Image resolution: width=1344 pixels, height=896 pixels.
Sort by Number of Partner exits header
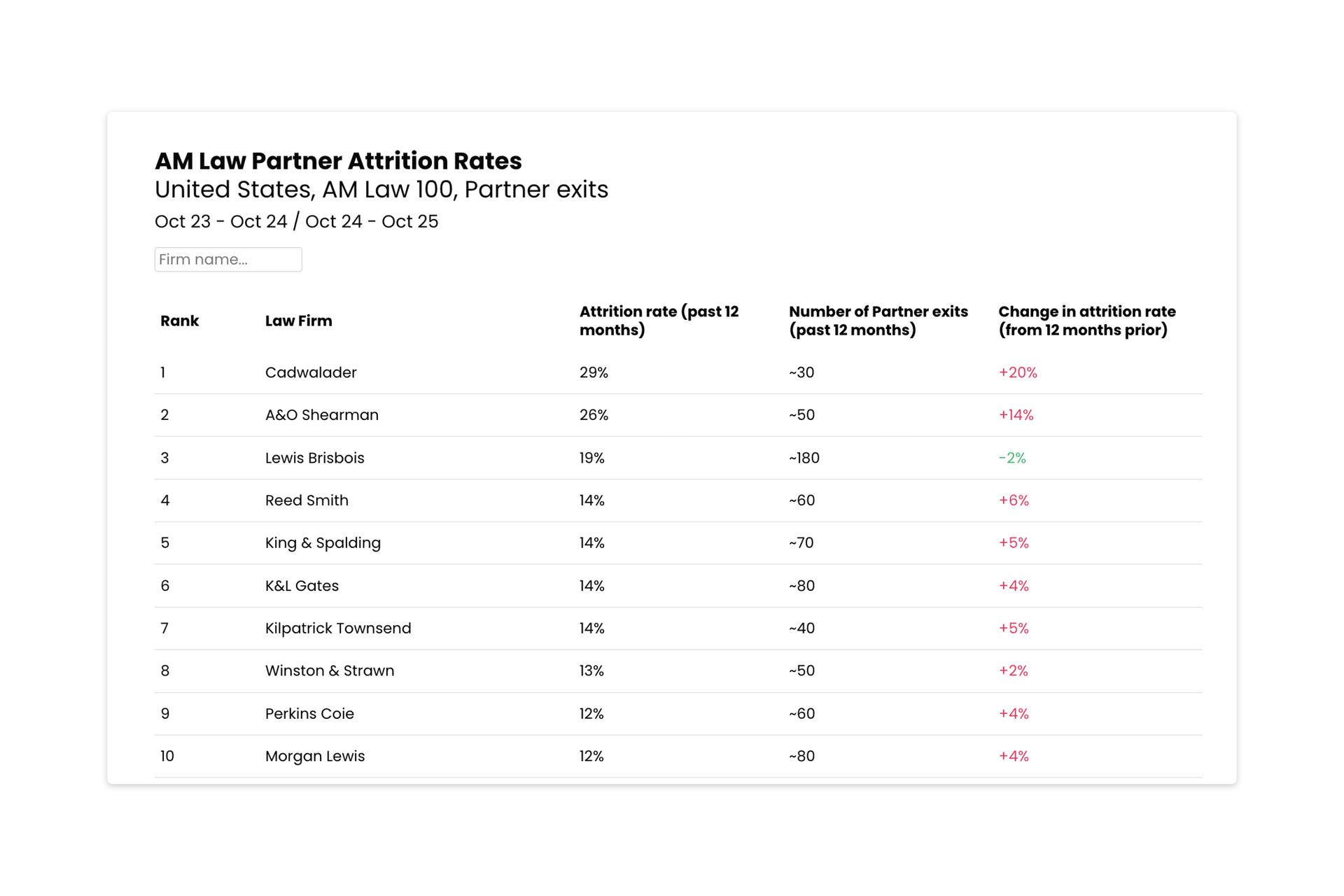(x=878, y=321)
